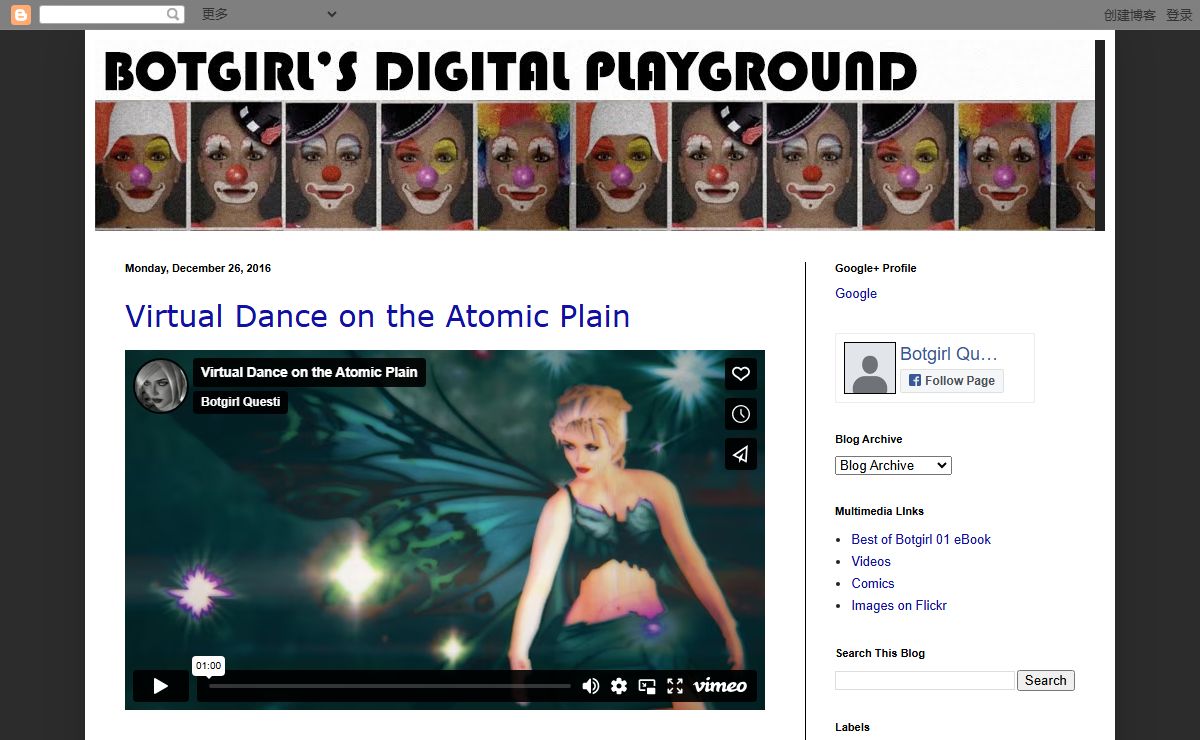Open the 更多 dropdown menu
Image resolution: width=1200 pixels, height=740 pixels.
(x=268, y=14)
